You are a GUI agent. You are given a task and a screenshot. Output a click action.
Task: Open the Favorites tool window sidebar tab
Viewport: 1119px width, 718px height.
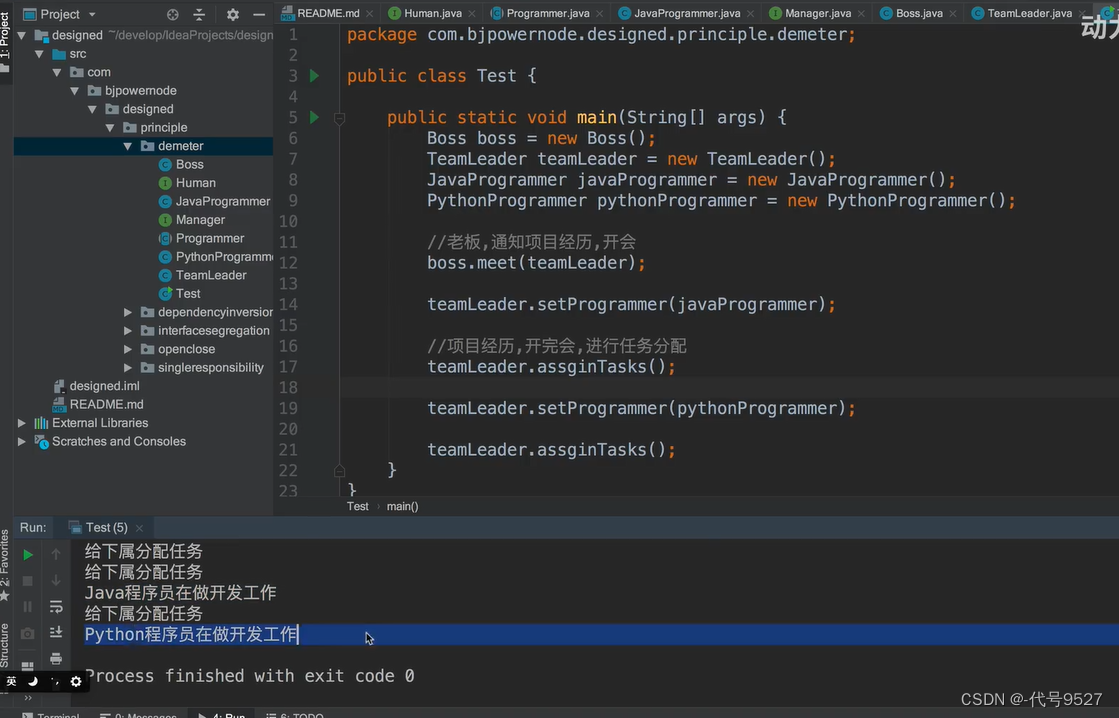(5, 565)
